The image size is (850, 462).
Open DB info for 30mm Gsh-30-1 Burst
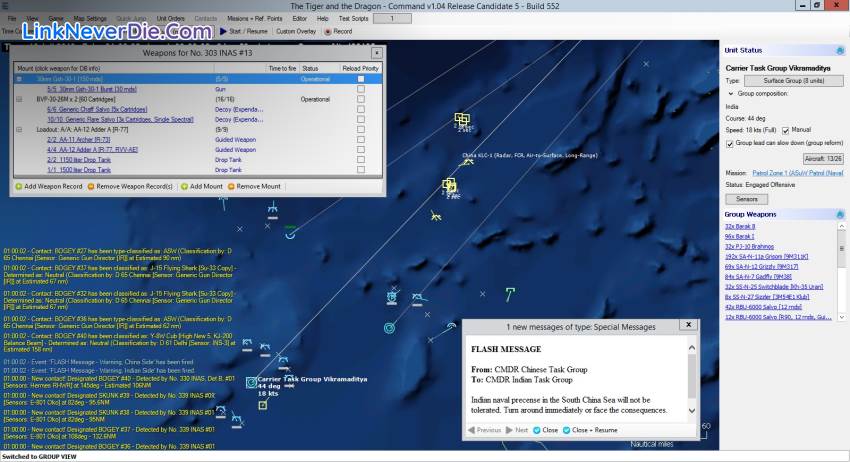(x=92, y=89)
